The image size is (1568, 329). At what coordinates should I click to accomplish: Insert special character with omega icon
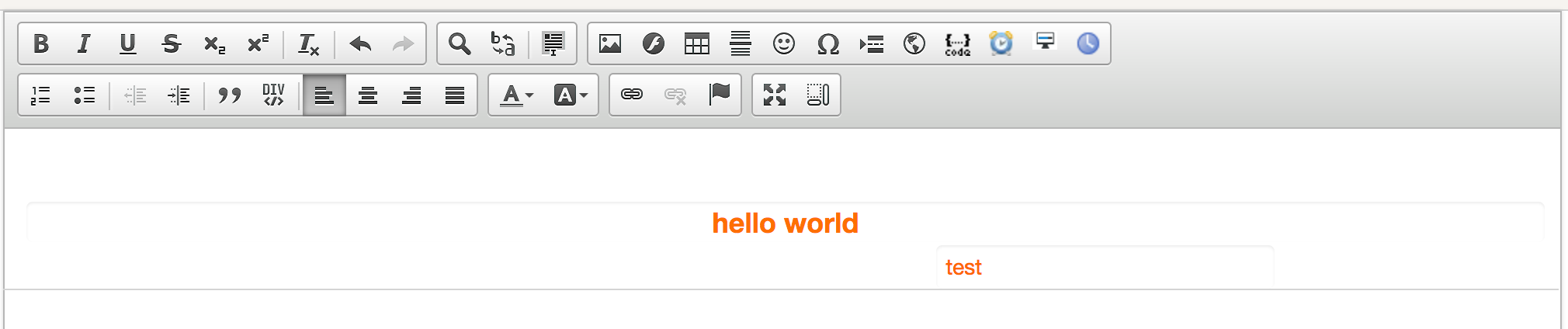(x=827, y=44)
